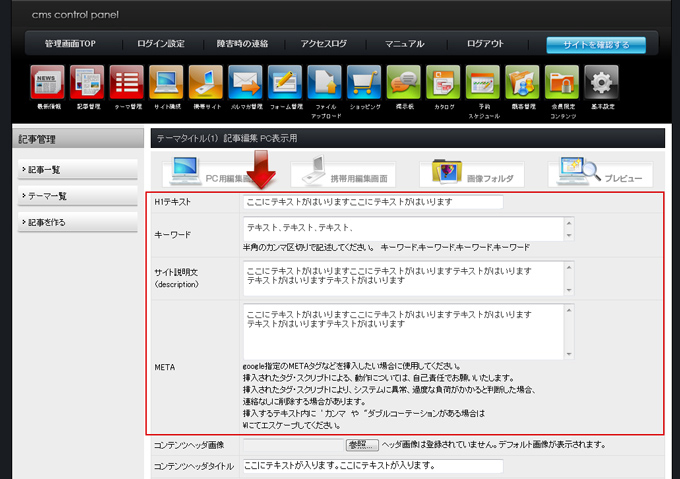Click the H1テキスト input field
The image size is (680, 479).
[372, 202]
